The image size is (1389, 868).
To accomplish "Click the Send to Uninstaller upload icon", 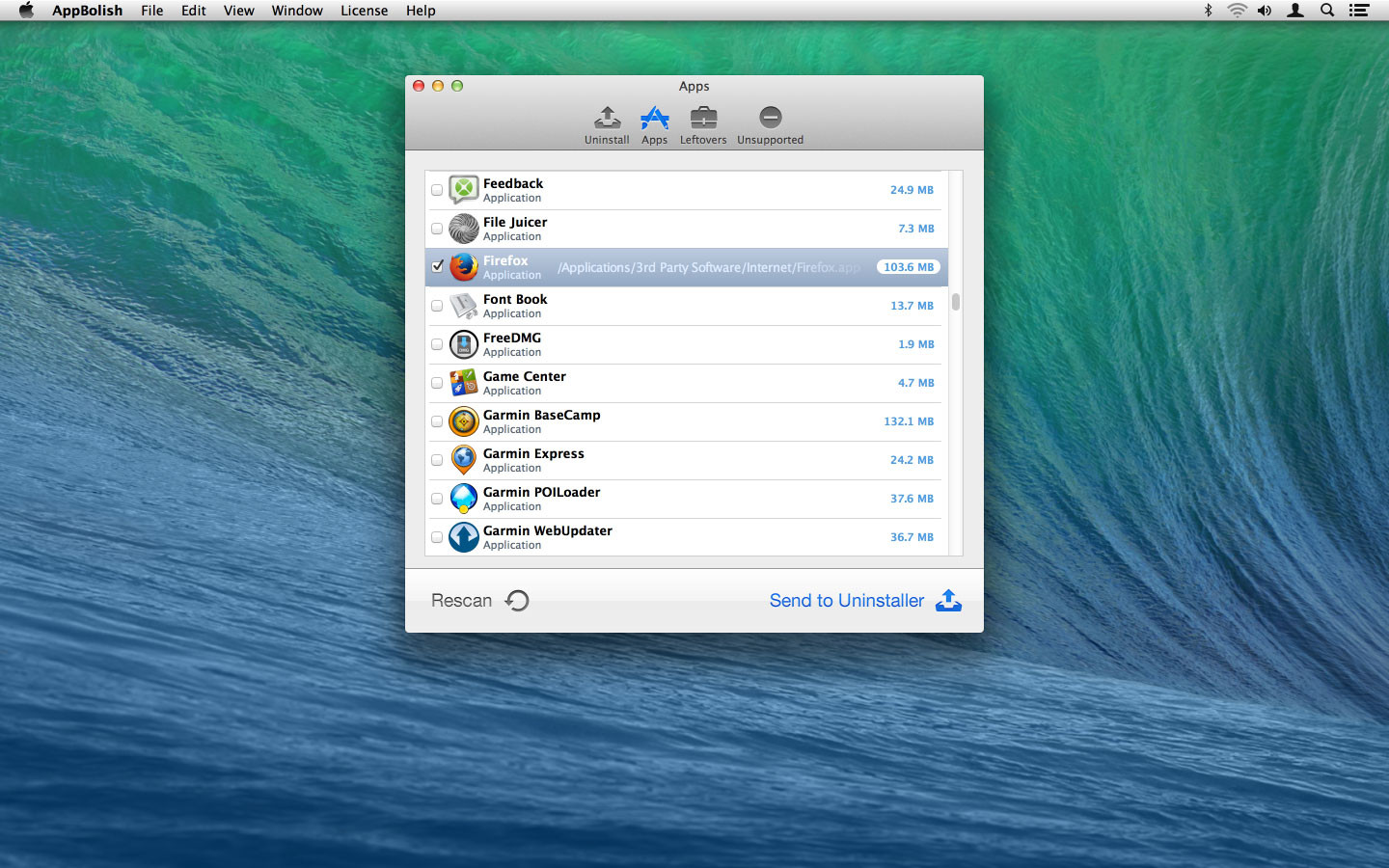I will [x=948, y=600].
